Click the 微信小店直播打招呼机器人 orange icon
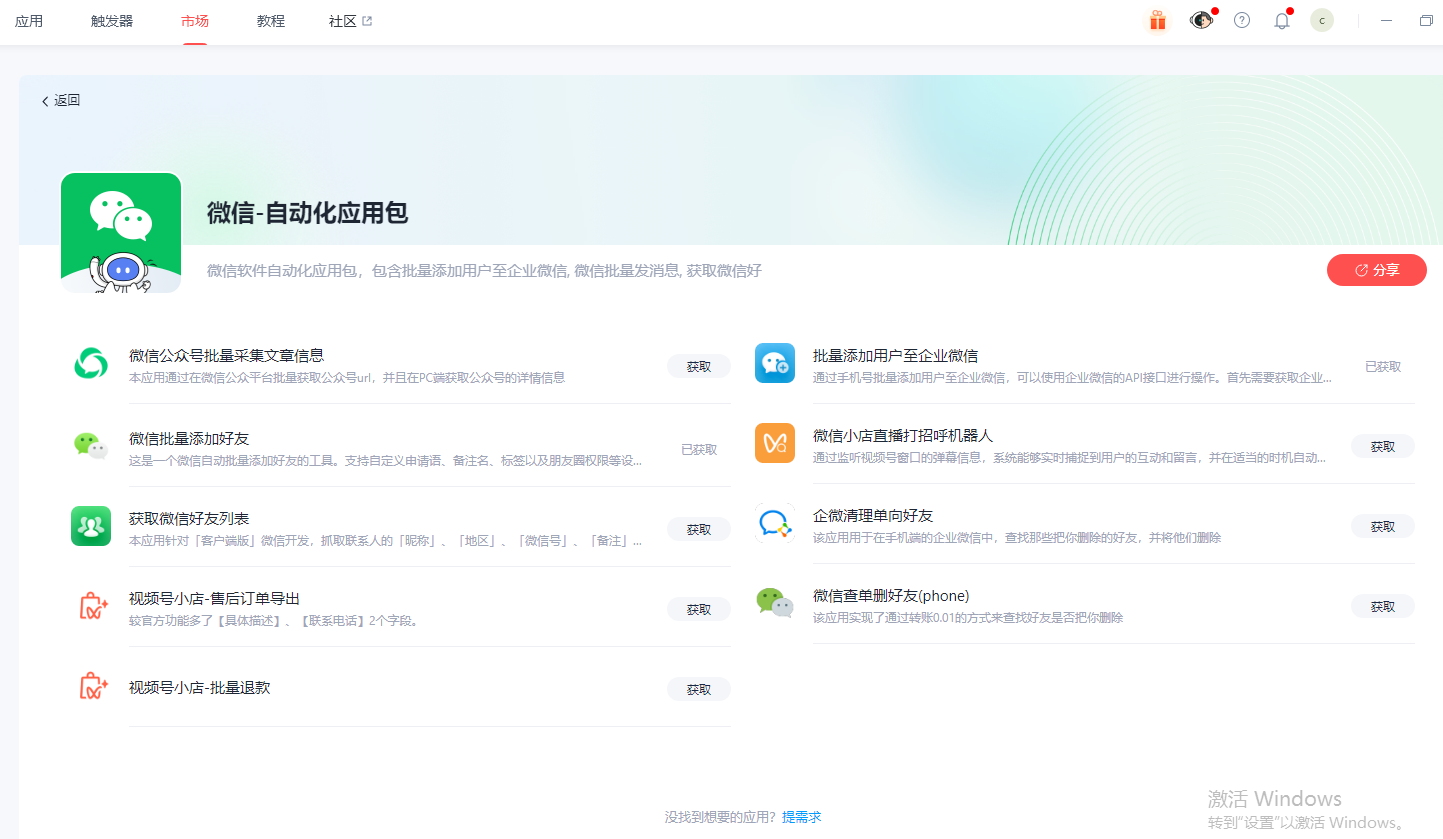 pos(775,443)
